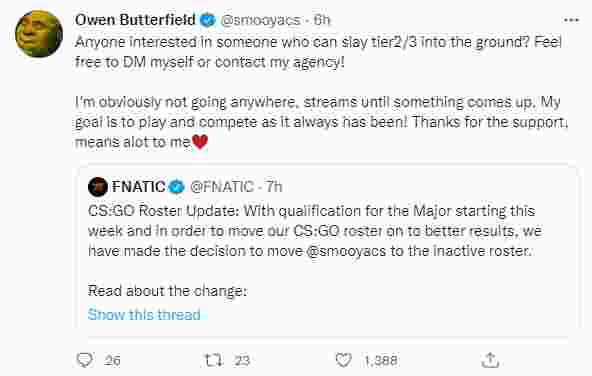Image resolution: width=592 pixels, height=376 pixels.
Task: Click FNATIC's verified badge
Action: click(176, 187)
